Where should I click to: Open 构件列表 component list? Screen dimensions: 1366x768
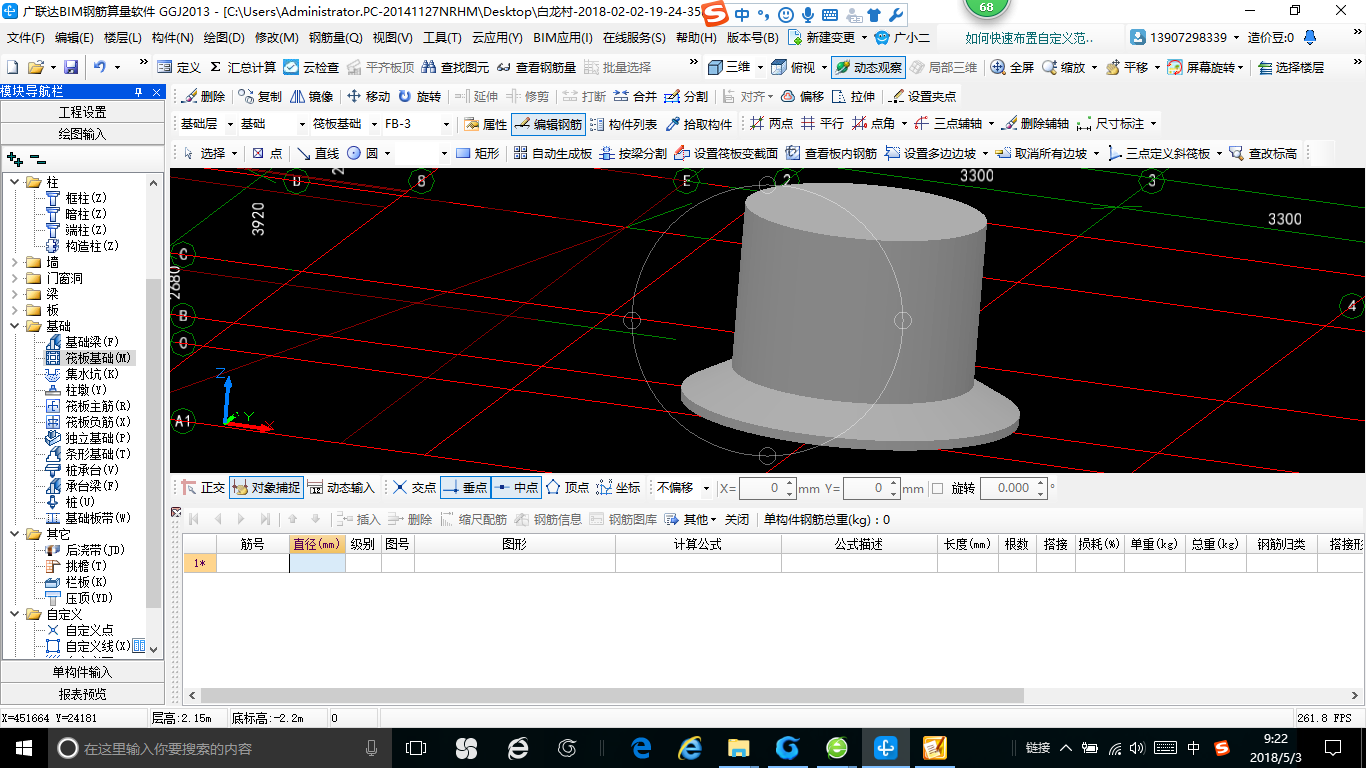pos(624,125)
